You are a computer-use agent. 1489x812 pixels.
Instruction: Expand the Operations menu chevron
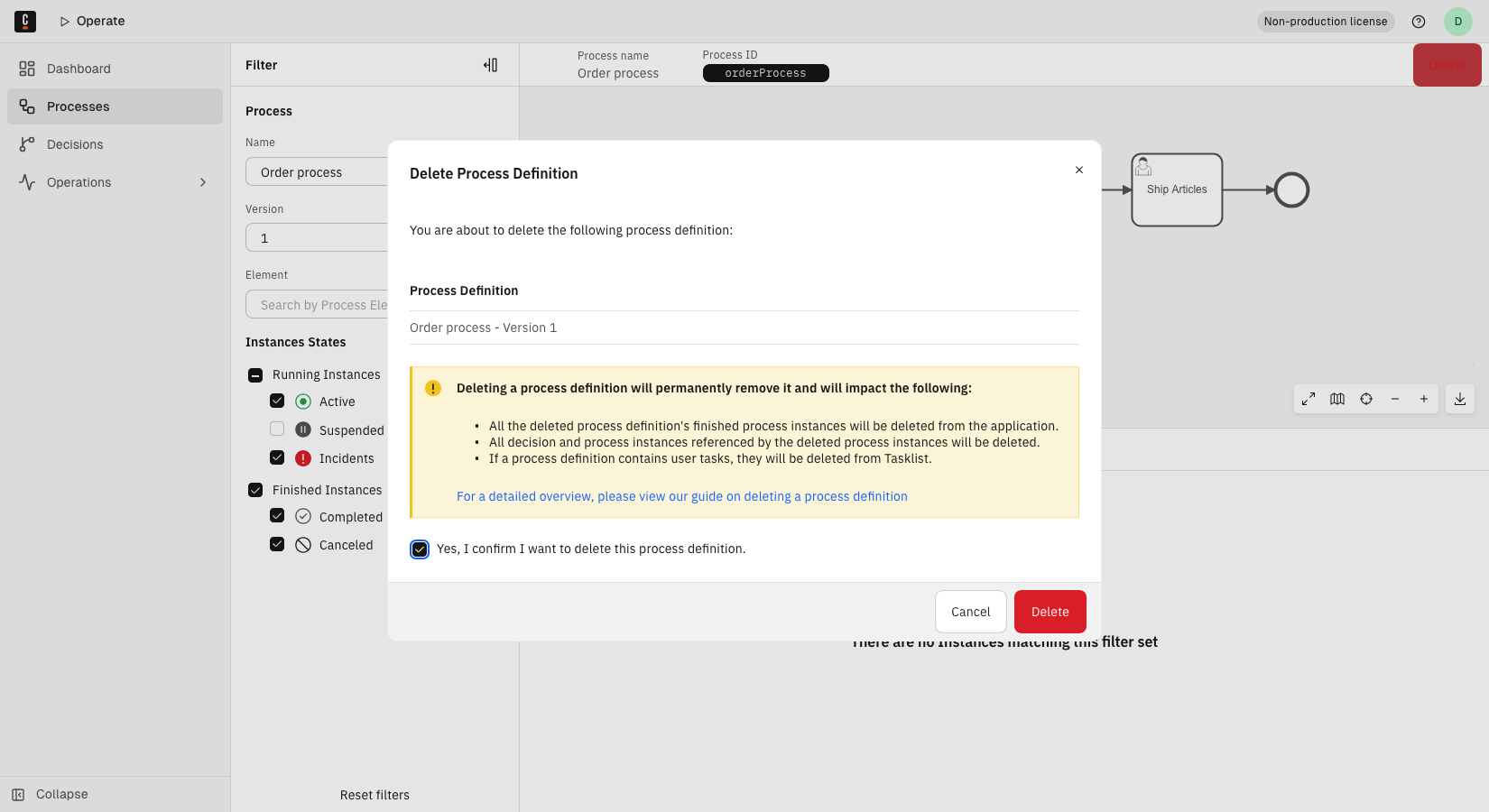click(203, 182)
